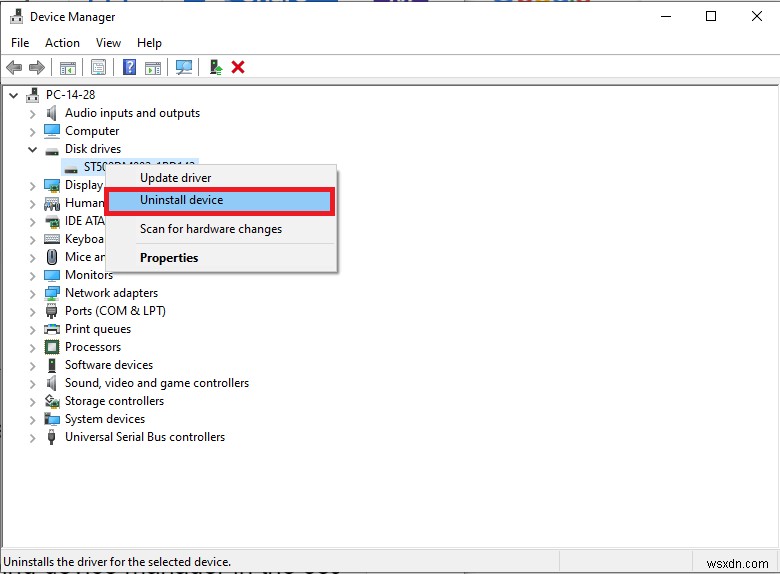Expand the System devices category
This screenshot has width=780, height=574.
tap(32, 420)
